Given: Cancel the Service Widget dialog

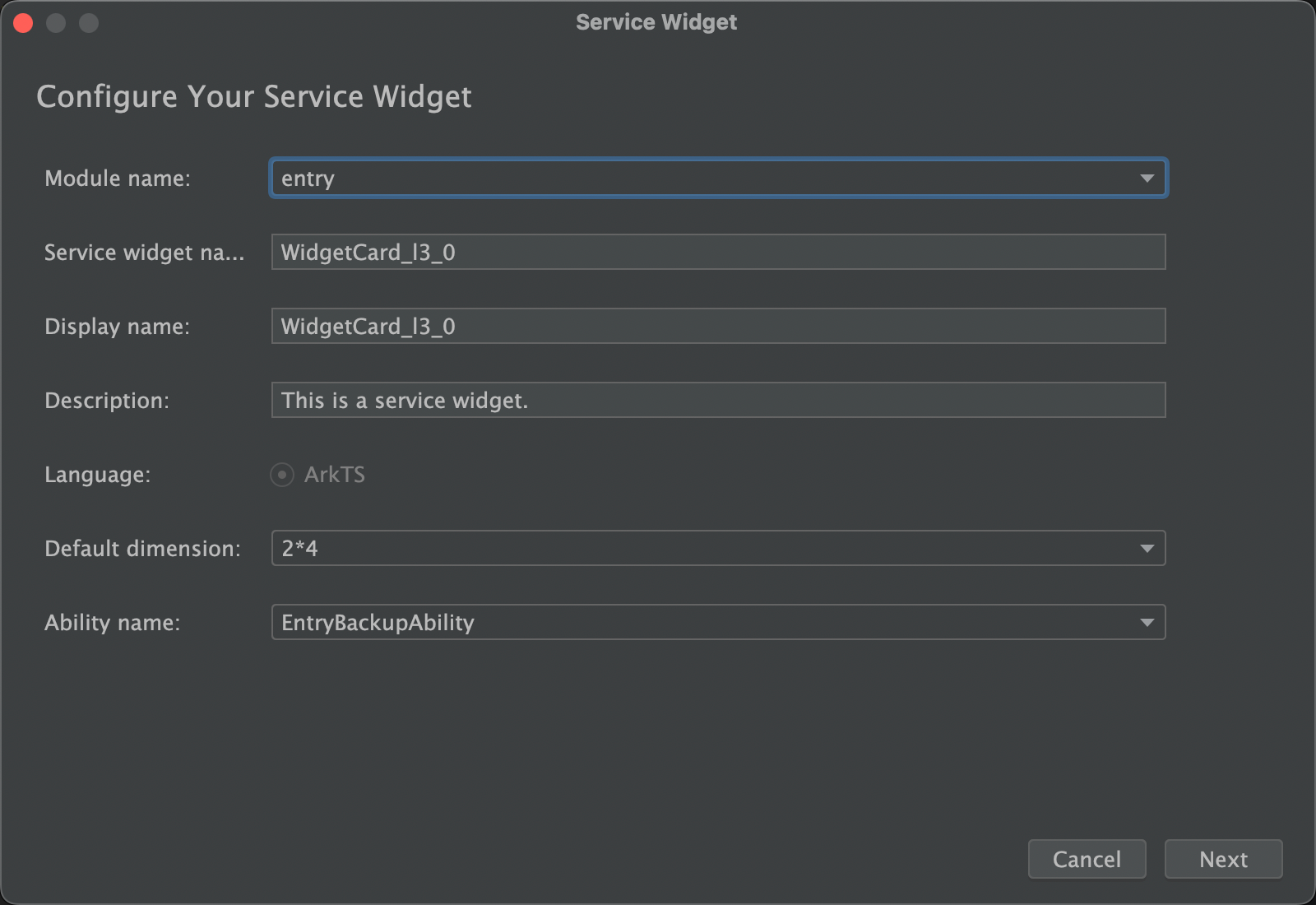Looking at the screenshot, I should [1087, 859].
